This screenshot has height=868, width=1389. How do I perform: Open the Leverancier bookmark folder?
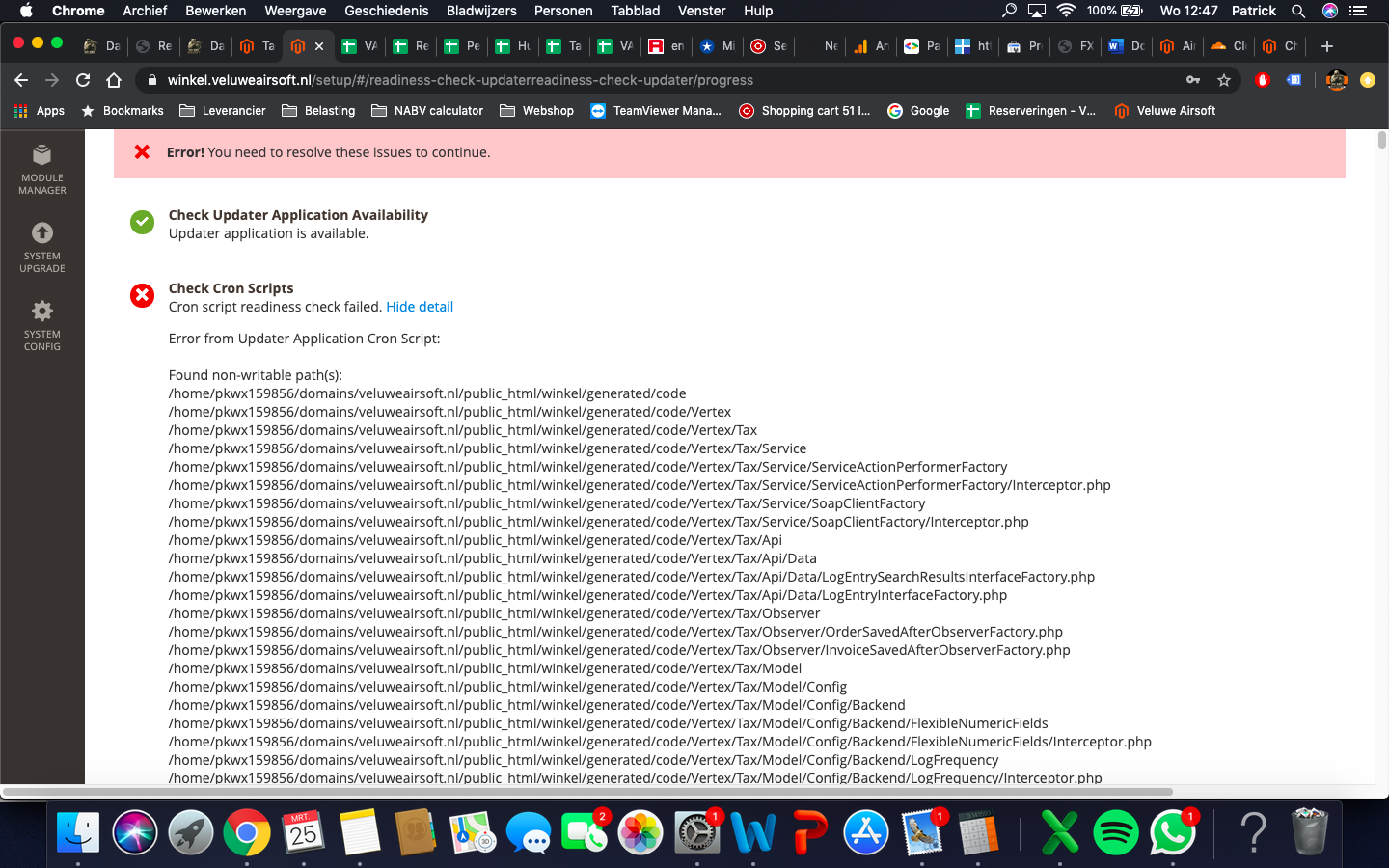(223, 111)
